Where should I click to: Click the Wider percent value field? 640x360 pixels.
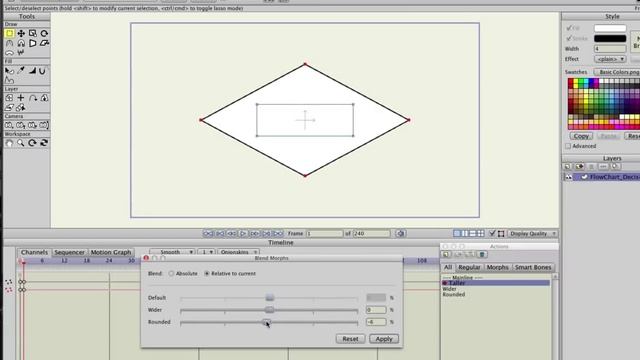(x=376, y=310)
